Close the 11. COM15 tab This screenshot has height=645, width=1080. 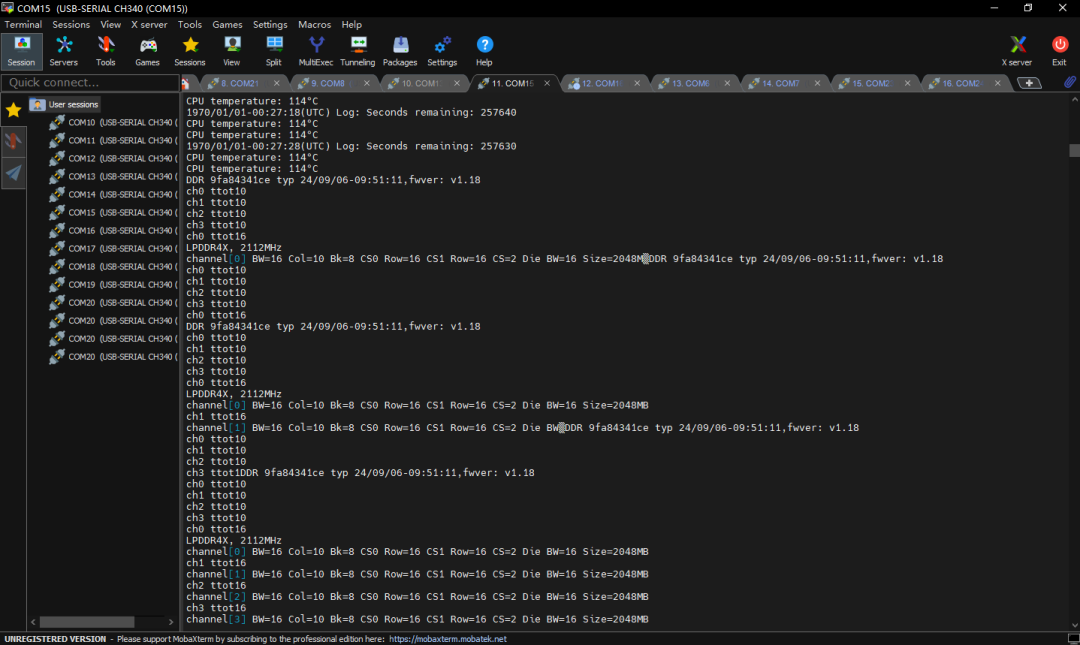(547, 84)
